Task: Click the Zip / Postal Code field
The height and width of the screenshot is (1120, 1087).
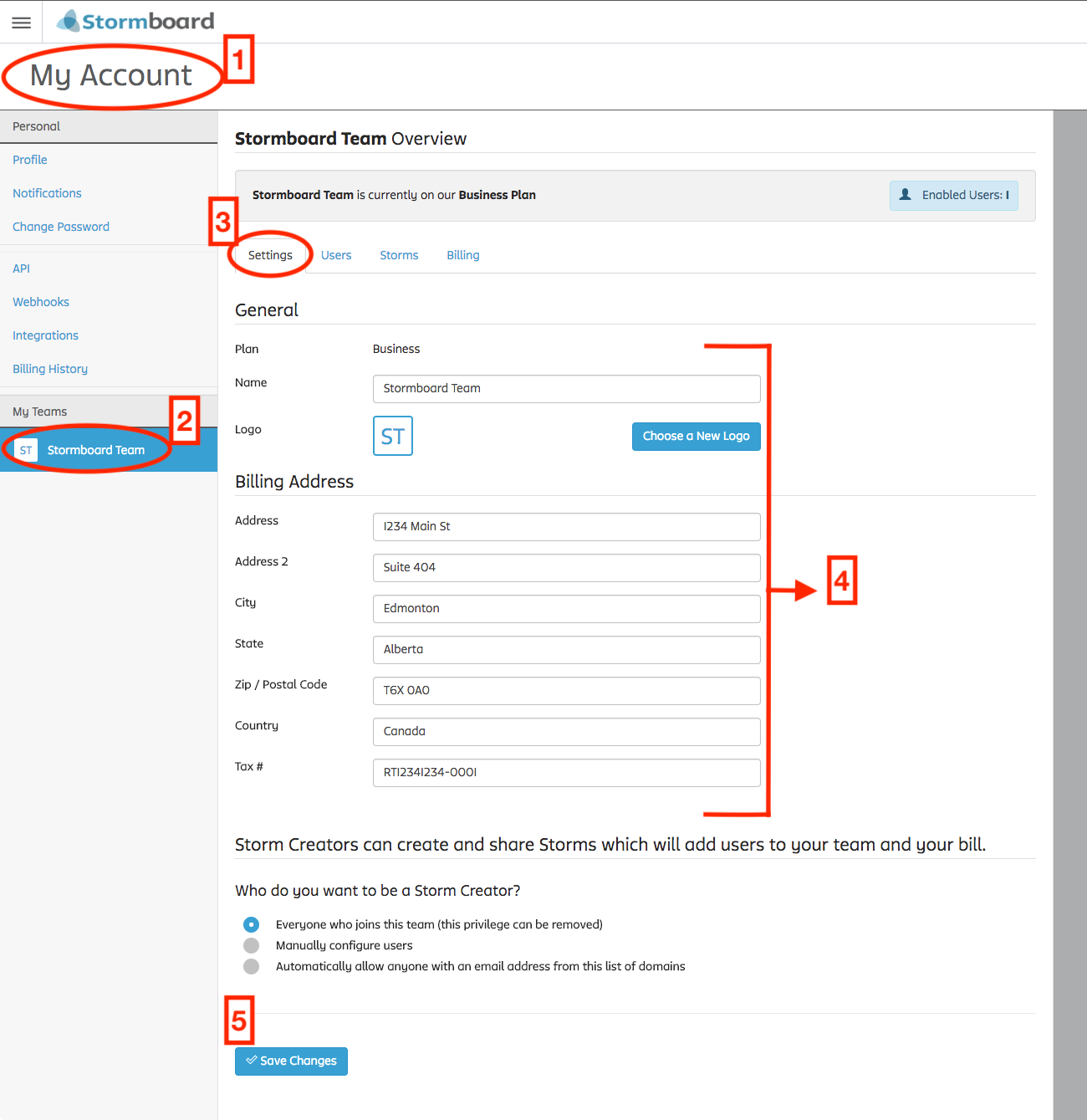Action: (567, 691)
